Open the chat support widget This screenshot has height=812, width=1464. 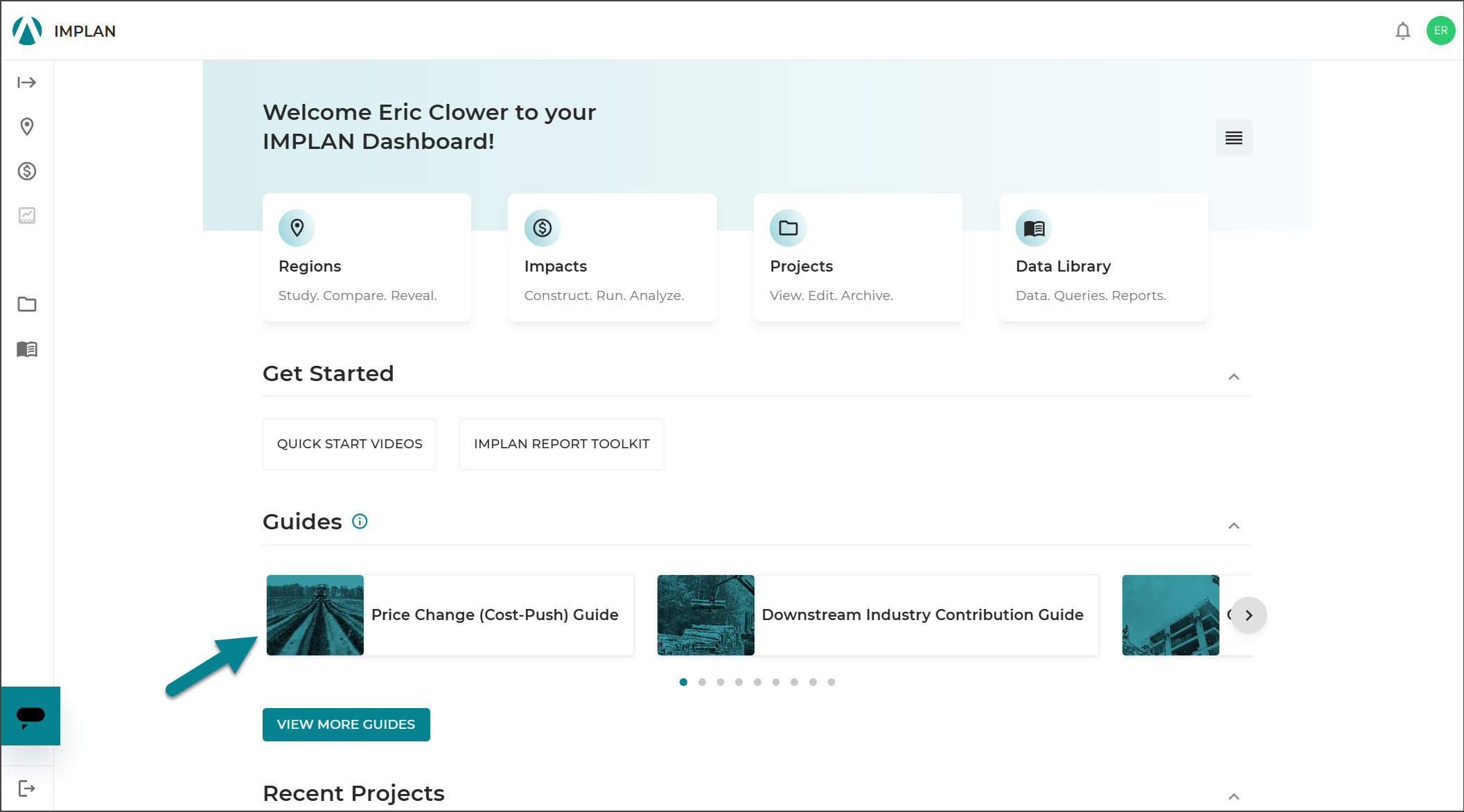coord(30,716)
